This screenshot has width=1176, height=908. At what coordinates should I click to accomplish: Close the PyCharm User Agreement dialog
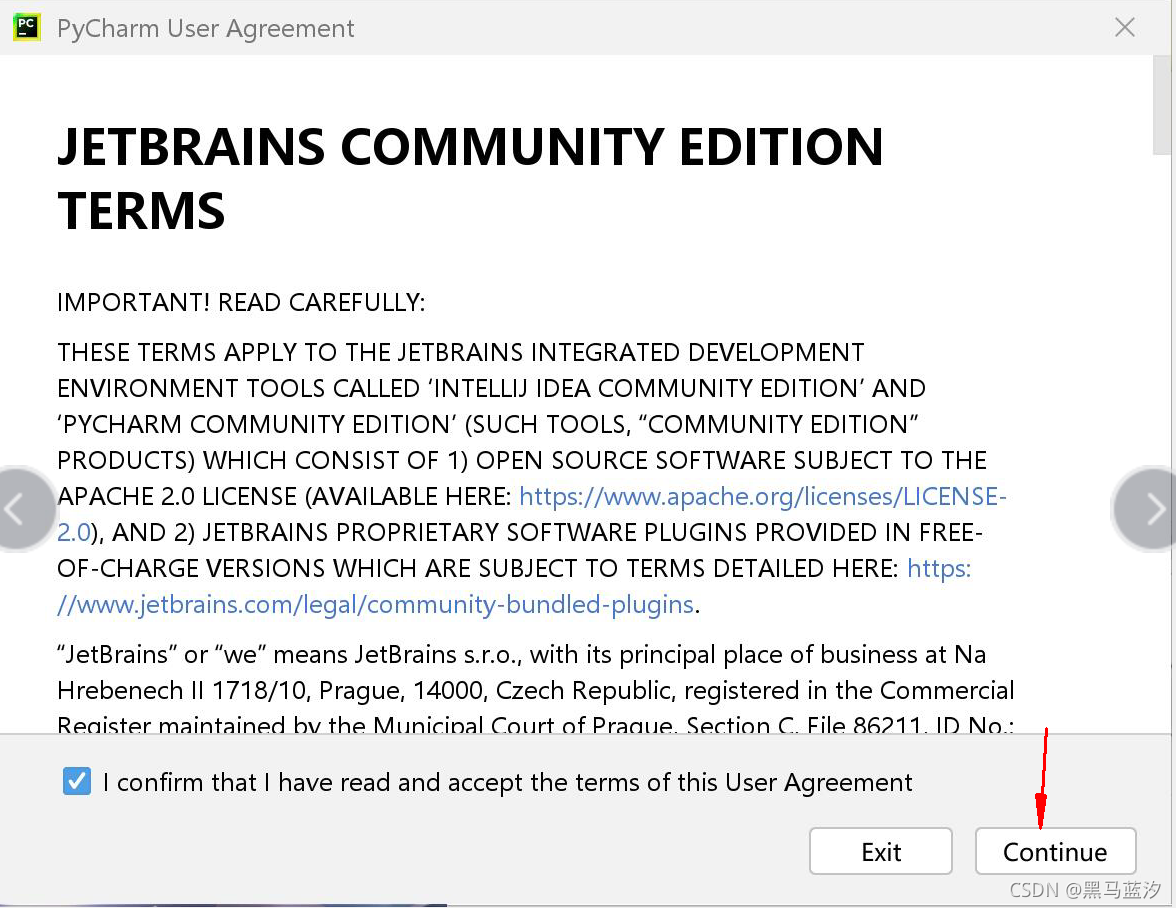[1124, 28]
